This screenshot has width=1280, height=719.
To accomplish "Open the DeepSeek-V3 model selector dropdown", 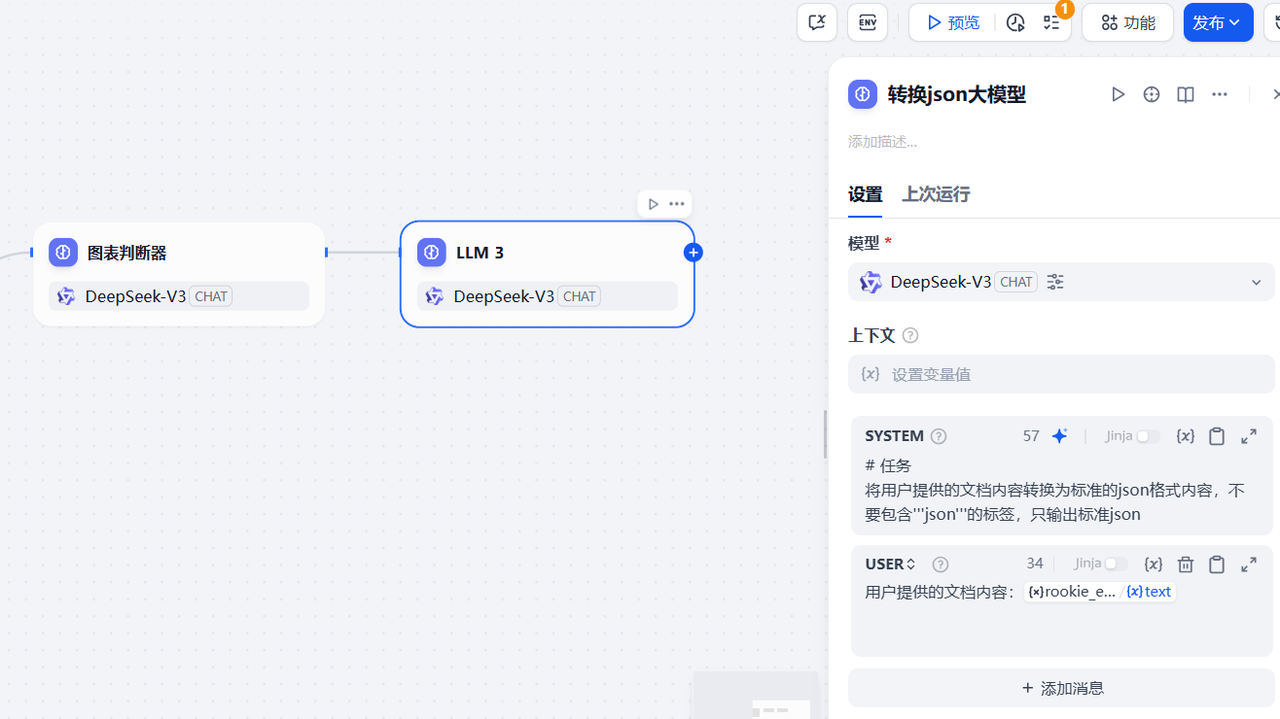I will pos(1061,282).
